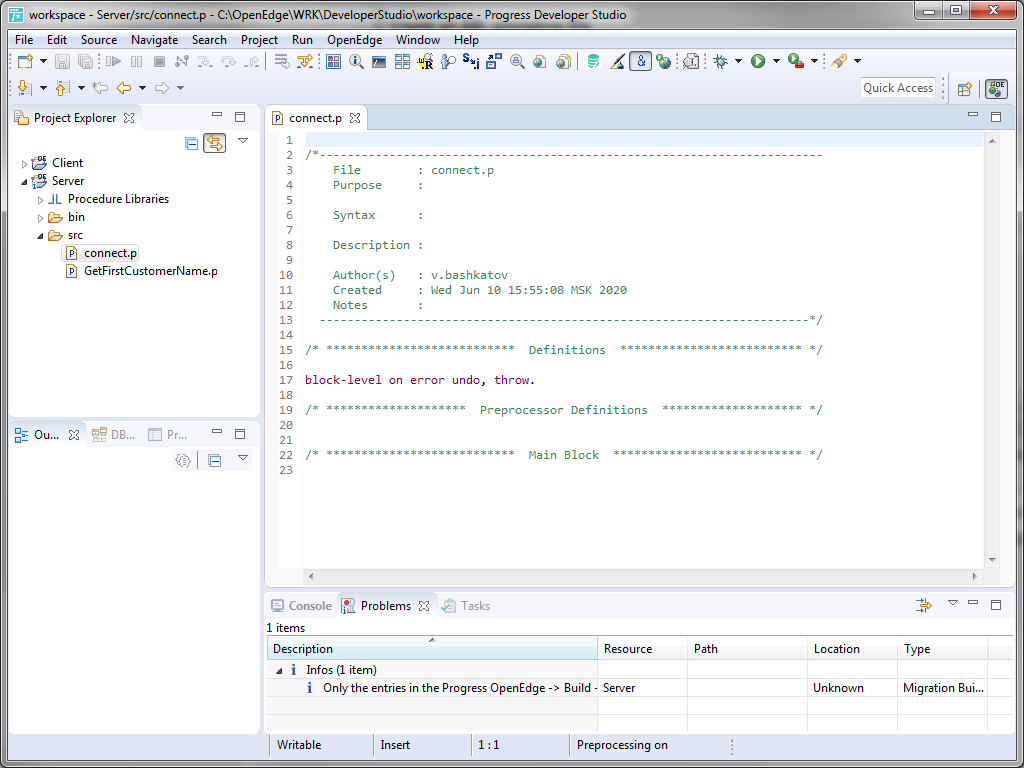Click Collapse All in Project Explorer

click(191, 143)
